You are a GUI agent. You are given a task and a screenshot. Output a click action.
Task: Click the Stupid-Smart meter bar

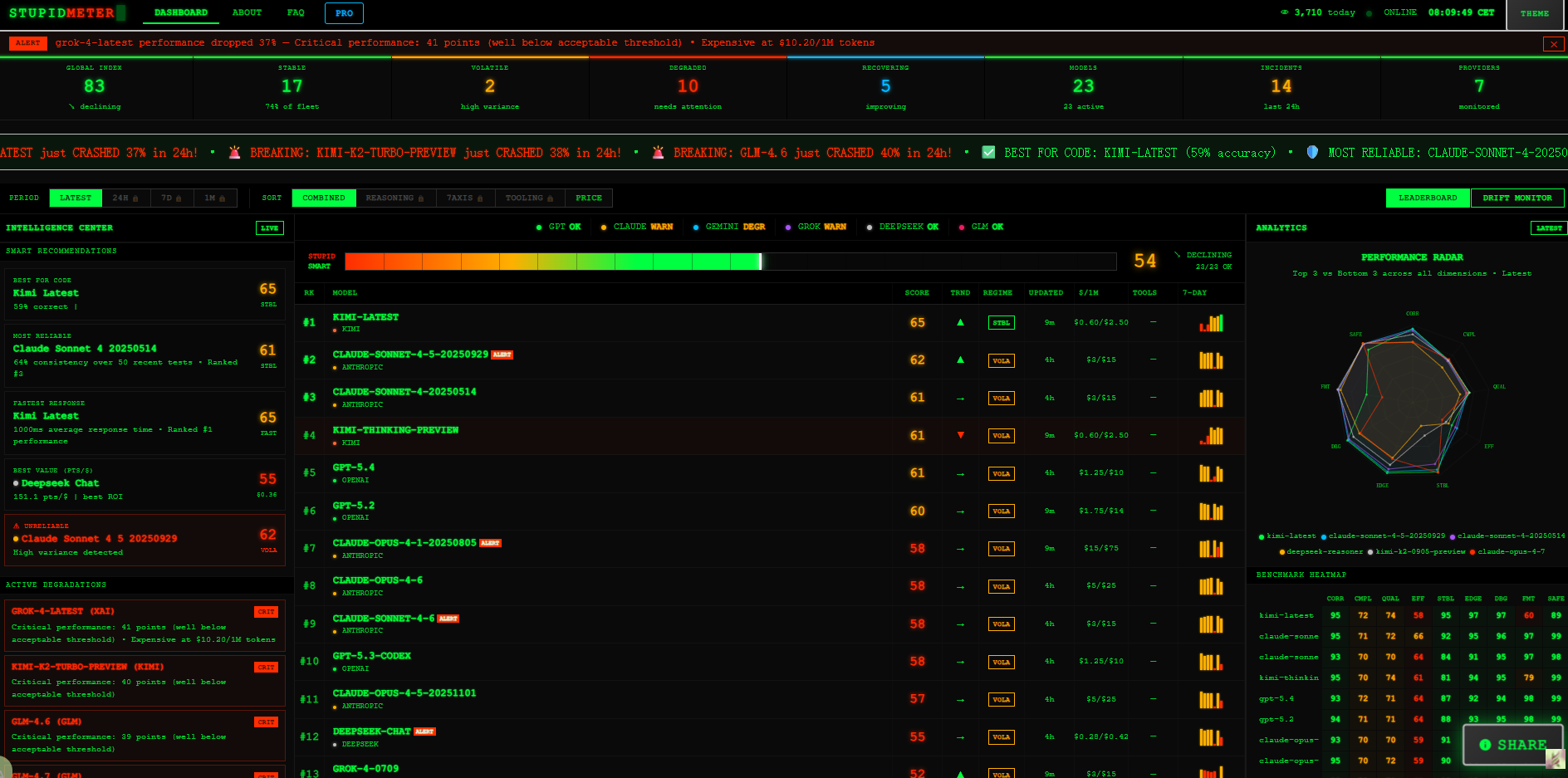click(730, 262)
